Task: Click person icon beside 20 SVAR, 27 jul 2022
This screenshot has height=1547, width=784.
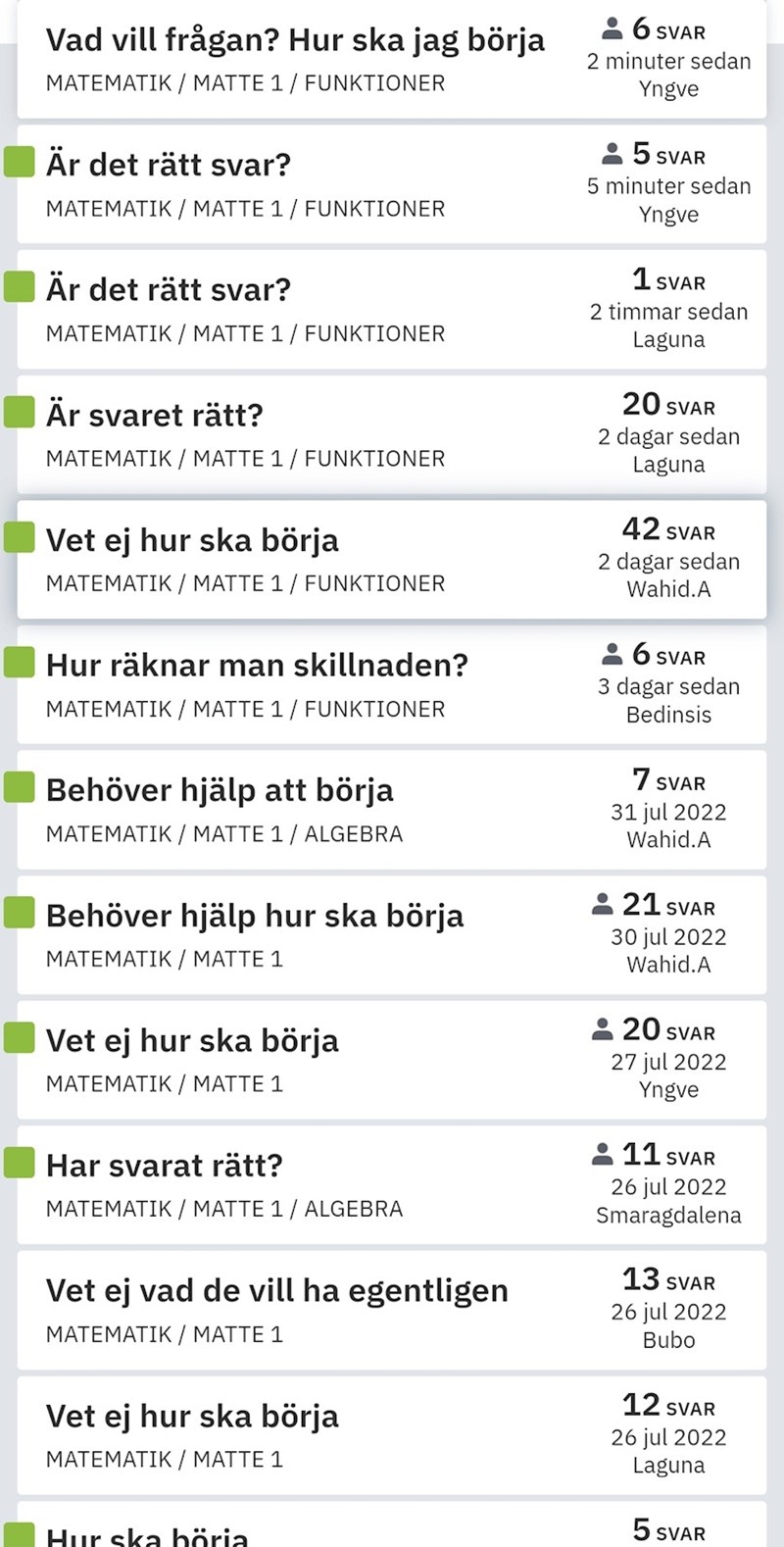Action: (x=602, y=1029)
